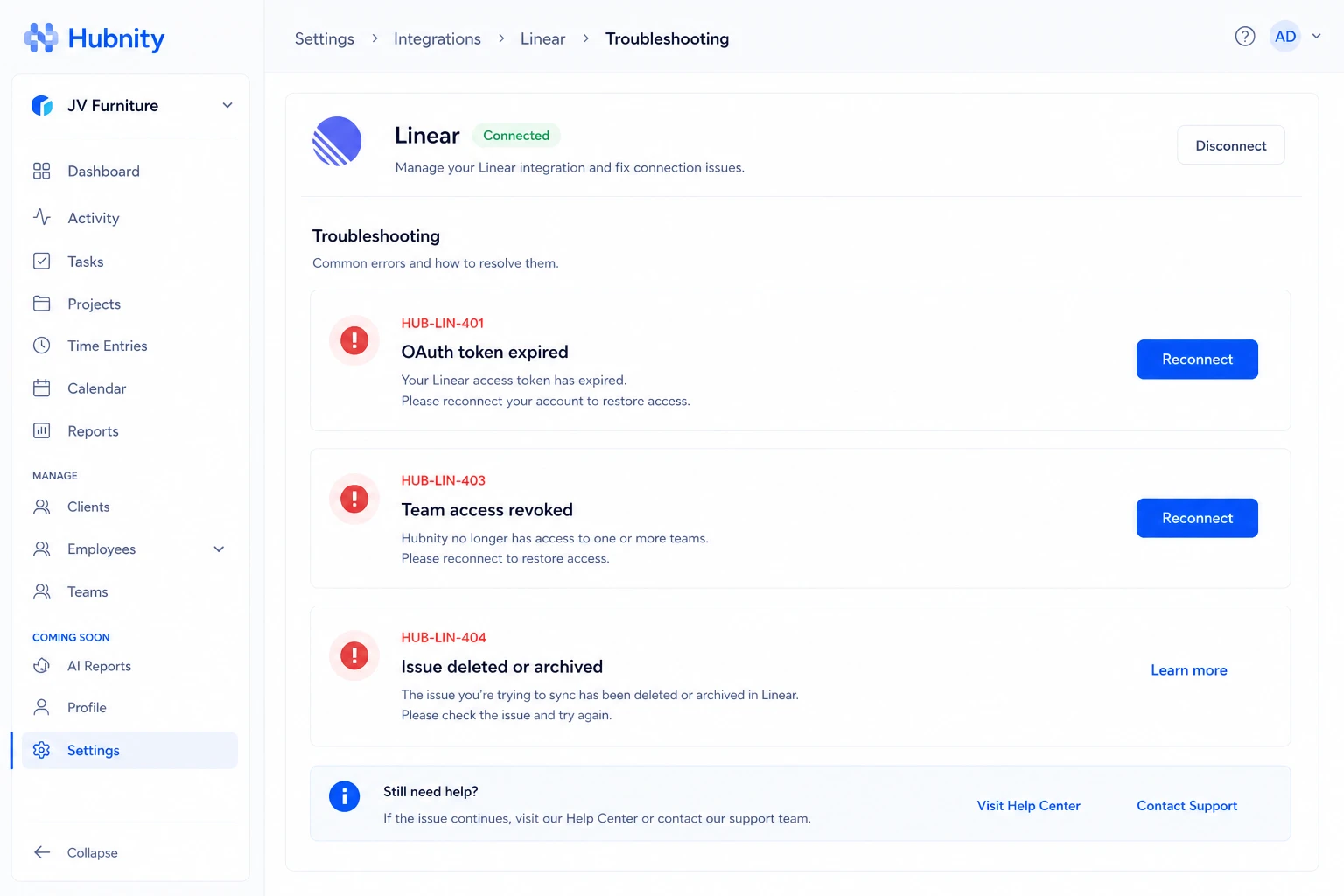The height and width of the screenshot is (896, 1344).
Task: Click the Tasks checkmark icon
Action: pyautogui.click(x=41, y=261)
